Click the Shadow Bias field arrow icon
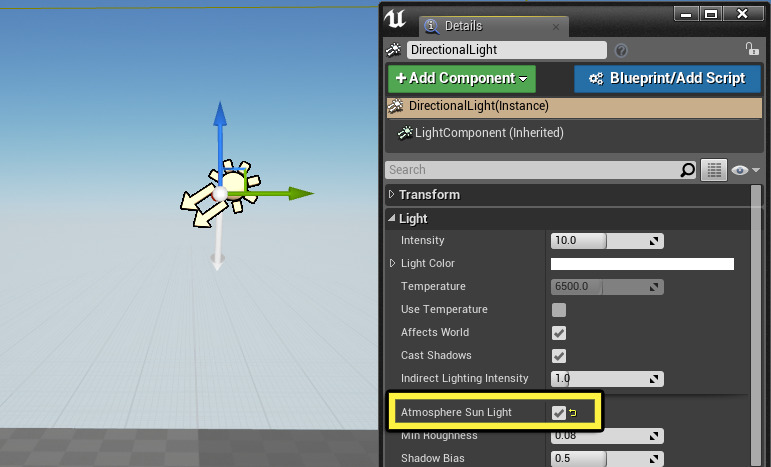This screenshot has width=771, height=467. click(654, 459)
